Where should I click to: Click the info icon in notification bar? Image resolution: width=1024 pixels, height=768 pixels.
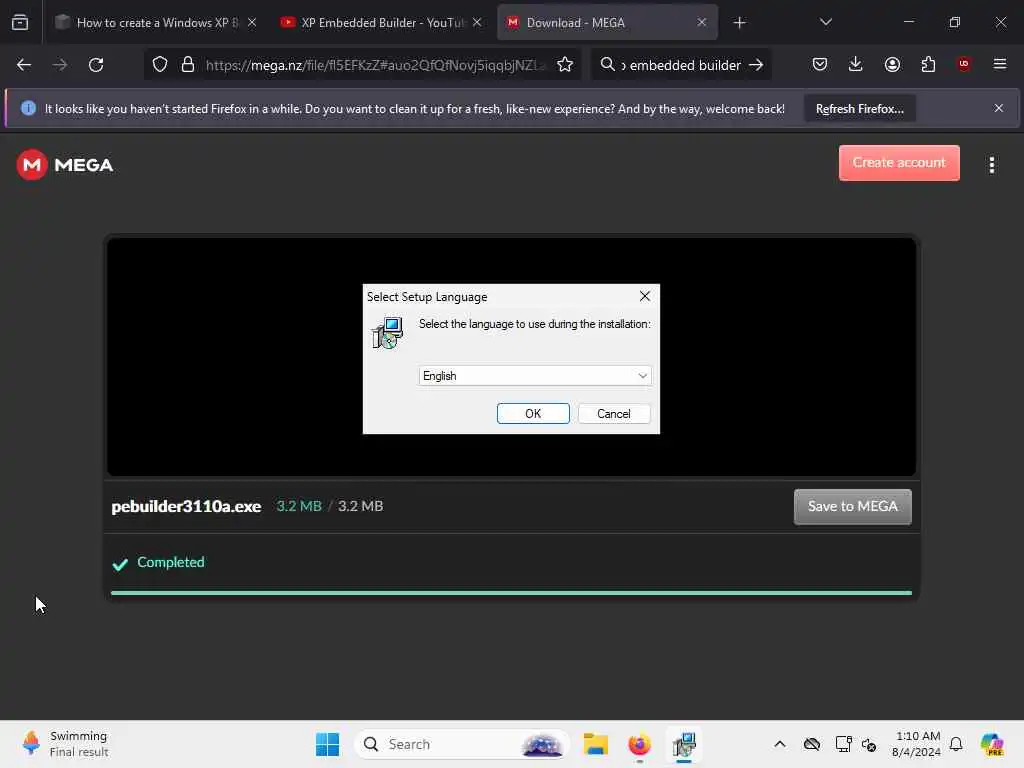(x=28, y=108)
